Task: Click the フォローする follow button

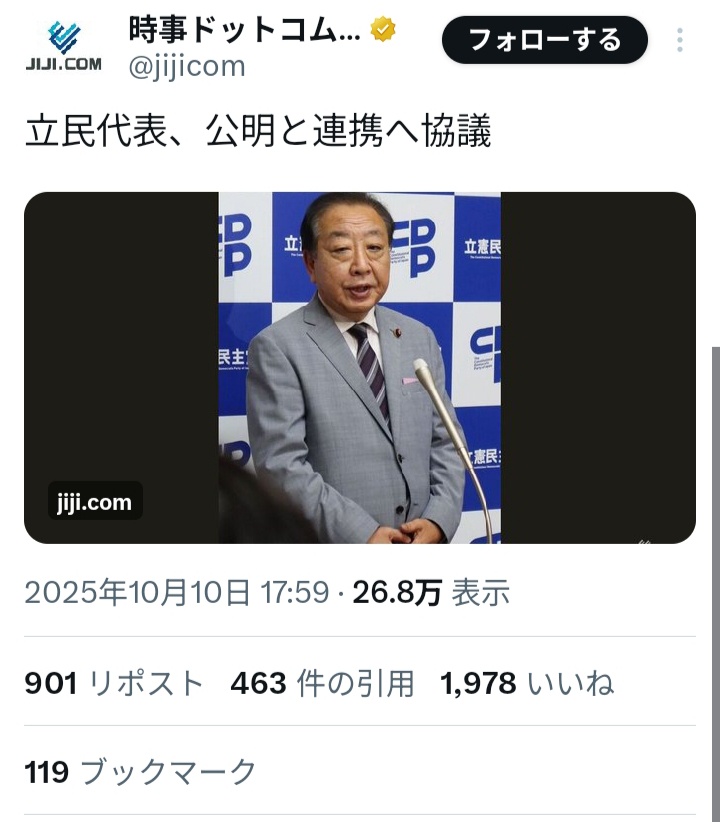Action: coord(545,40)
